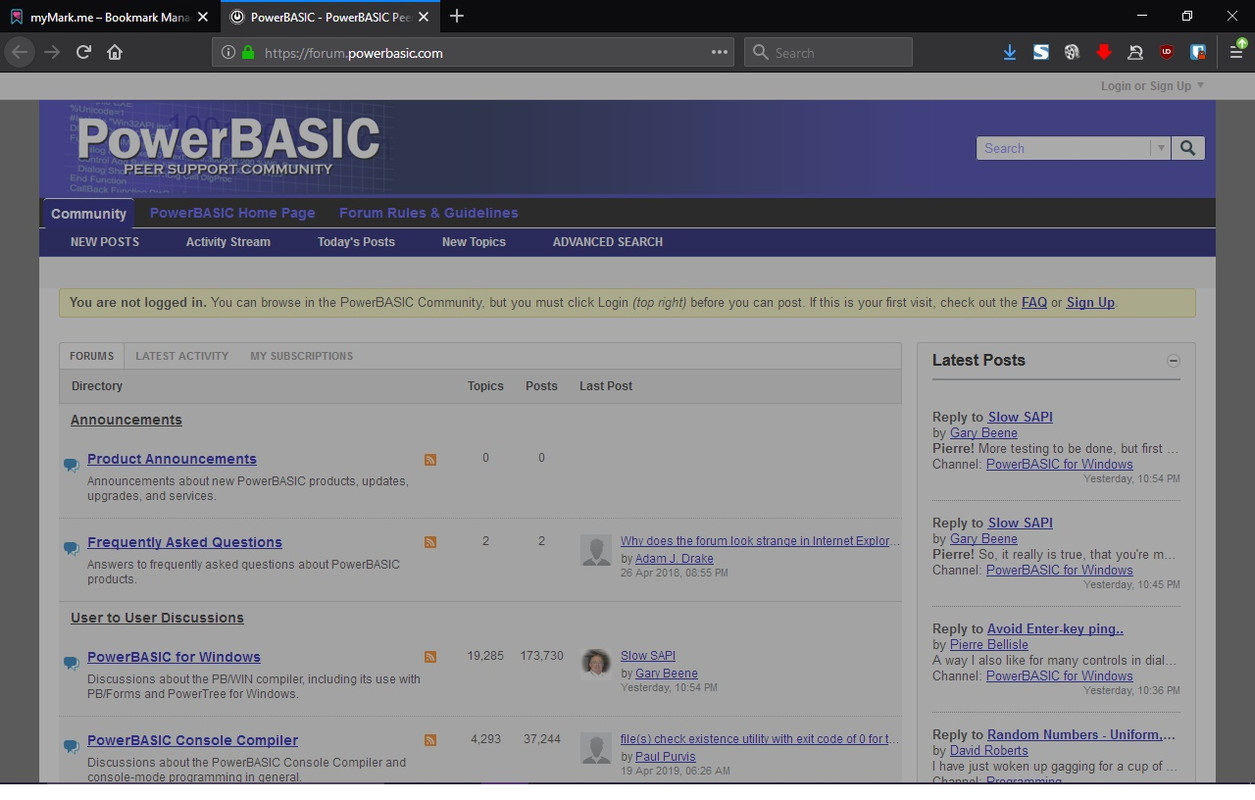Switch to the Latest Activity tab

(182, 356)
